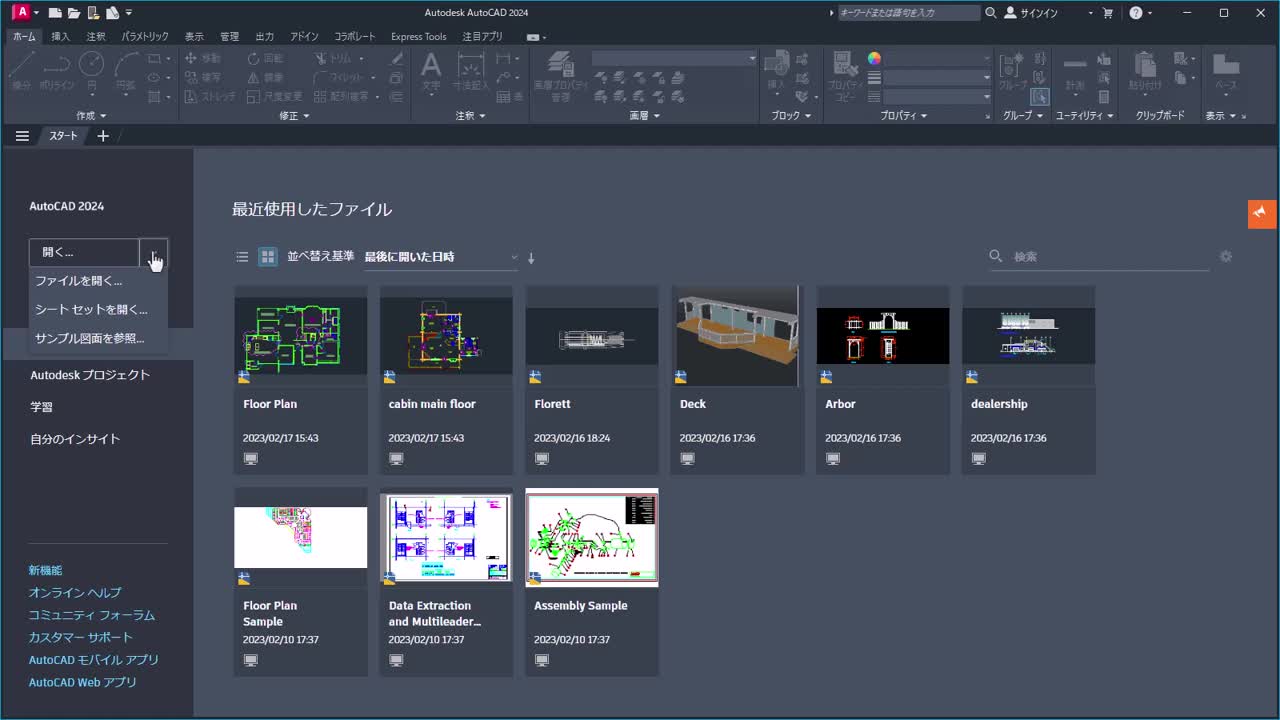Add a new drawing tab with the plus icon
This screenshot has width=1280, height=720.
[103, 136]
